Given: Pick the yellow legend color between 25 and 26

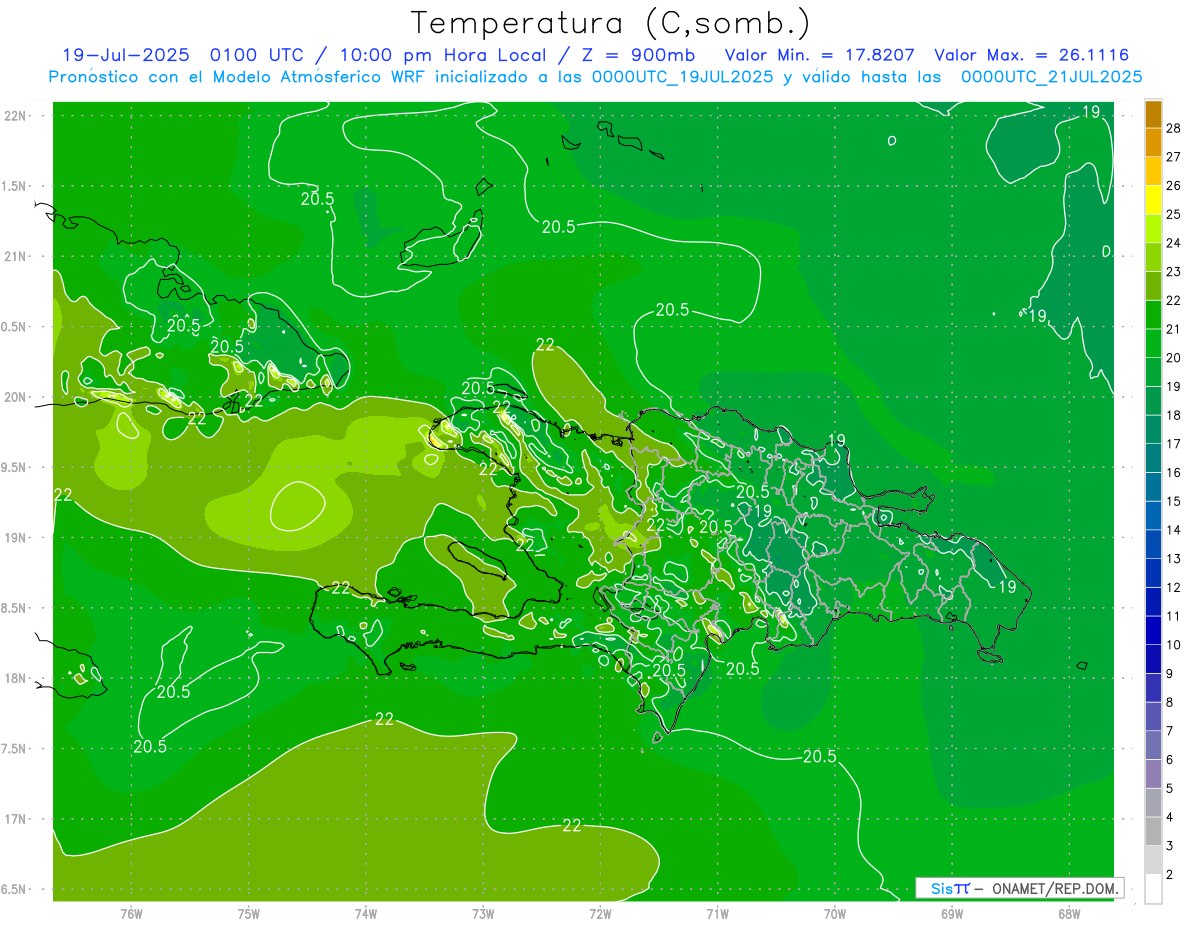Looking at the screenshot, I should 1153,200.
